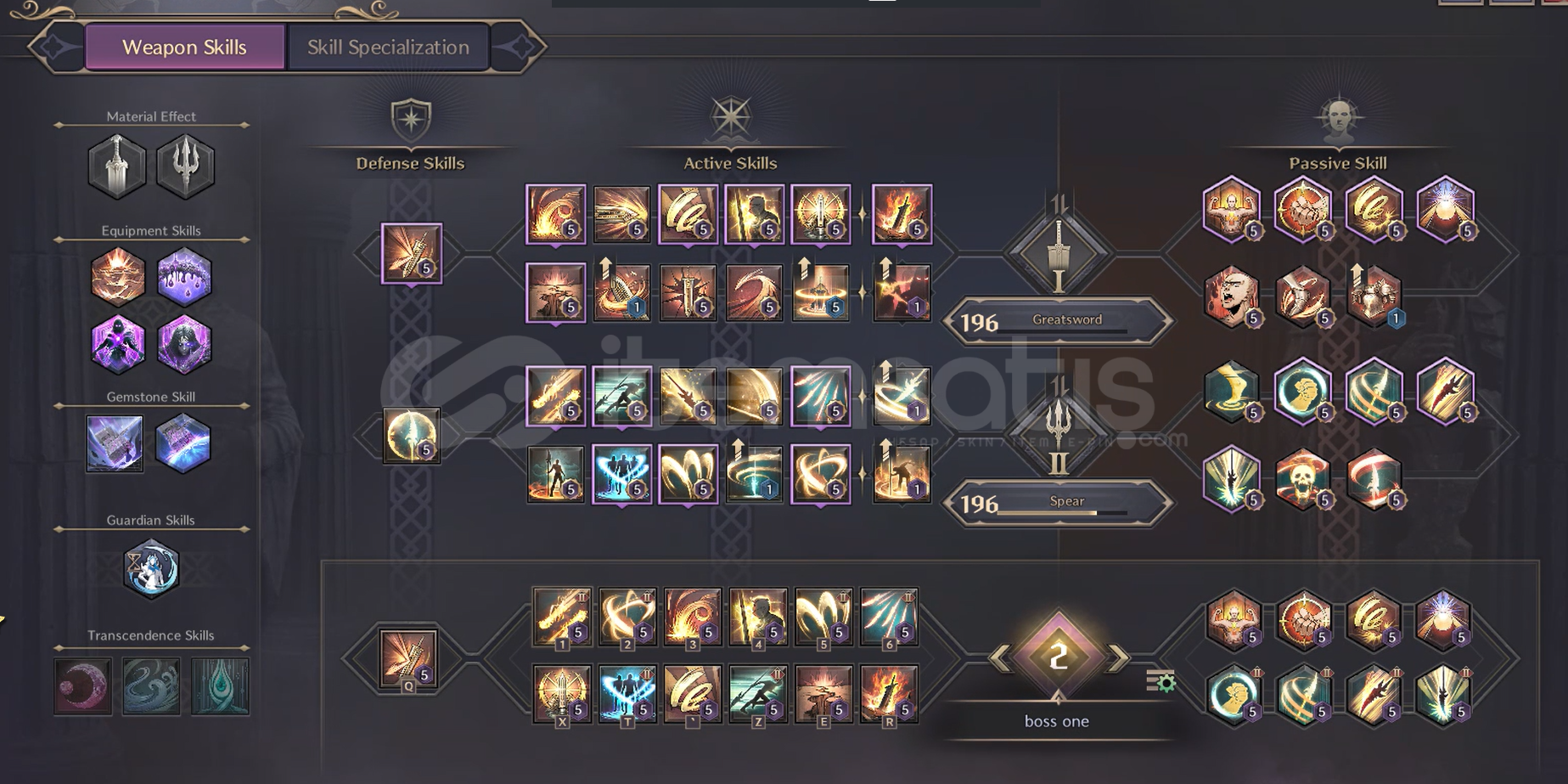Switch to the next skill preset arrow

1119,657
